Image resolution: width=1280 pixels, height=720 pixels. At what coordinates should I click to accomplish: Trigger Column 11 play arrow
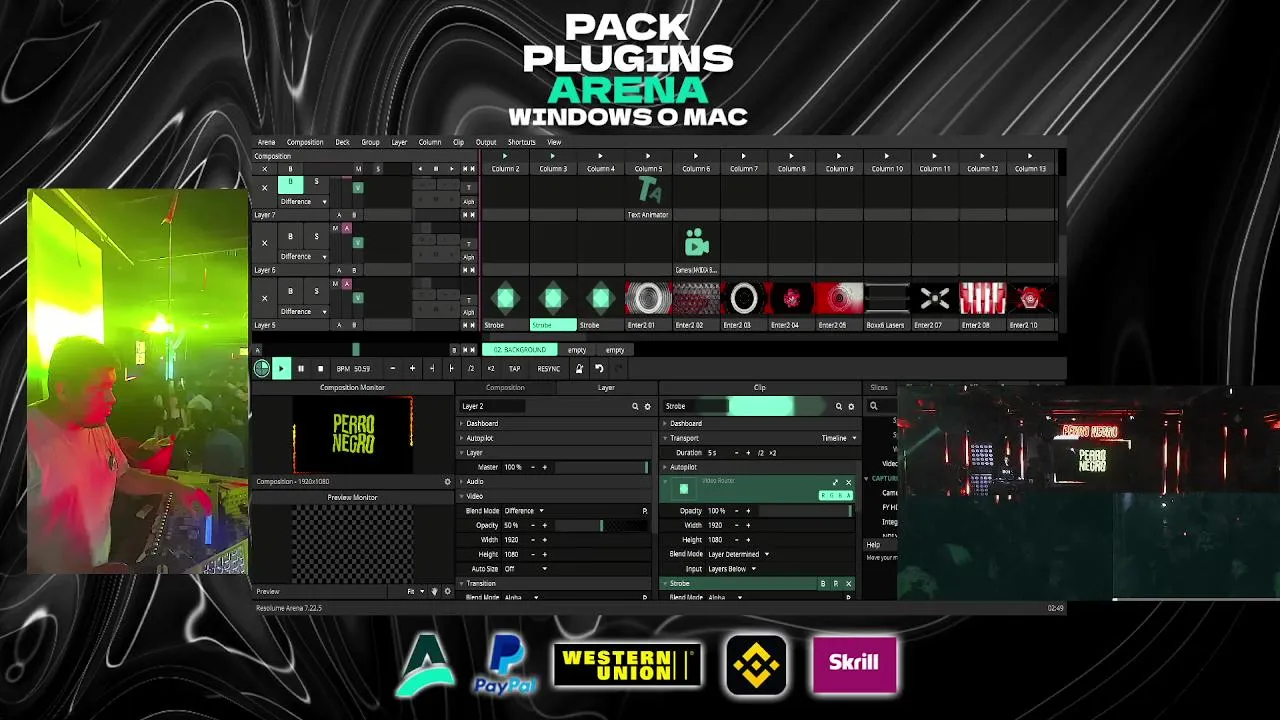pyautogui.click(x=934, y=156)
